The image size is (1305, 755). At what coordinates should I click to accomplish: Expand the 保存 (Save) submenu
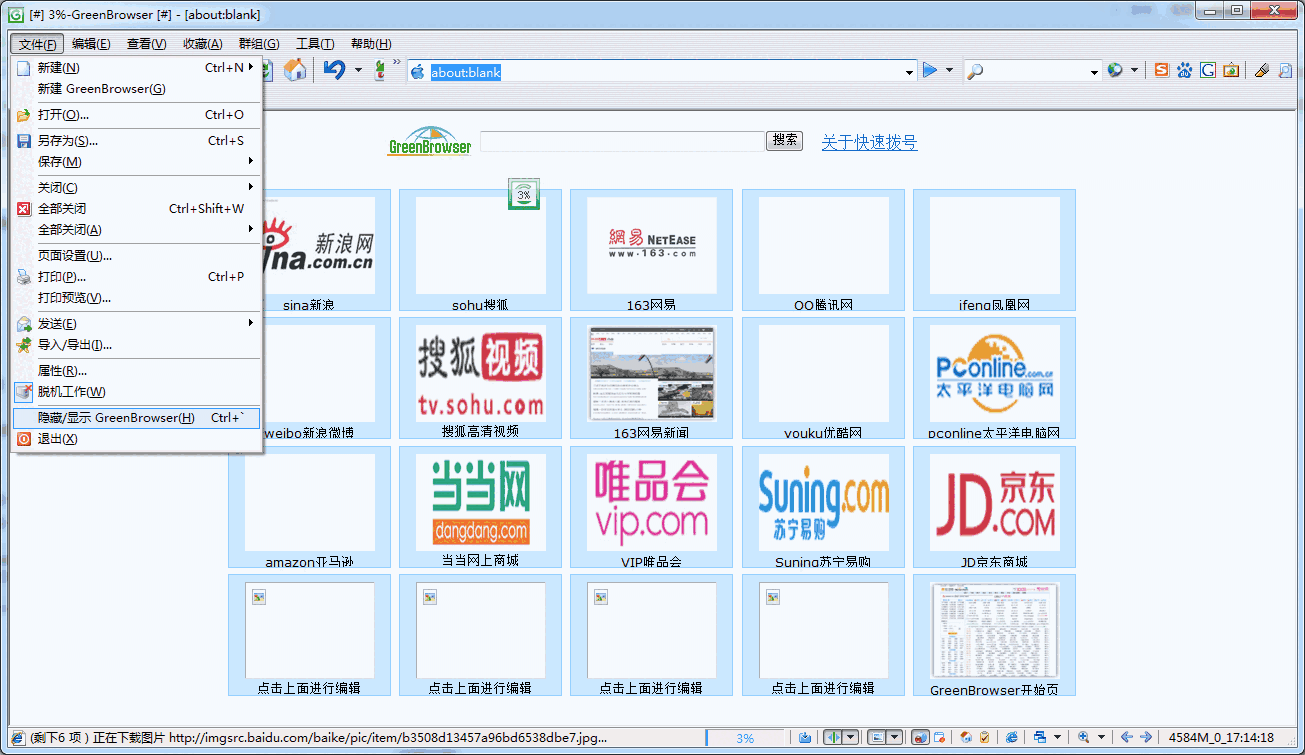coord(60,162)
